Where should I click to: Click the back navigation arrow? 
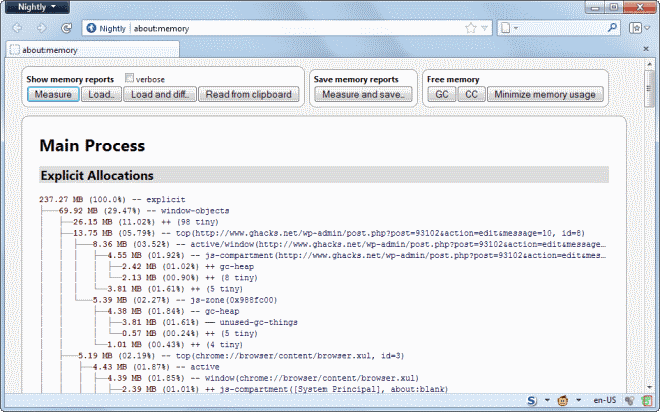point(17,27)
